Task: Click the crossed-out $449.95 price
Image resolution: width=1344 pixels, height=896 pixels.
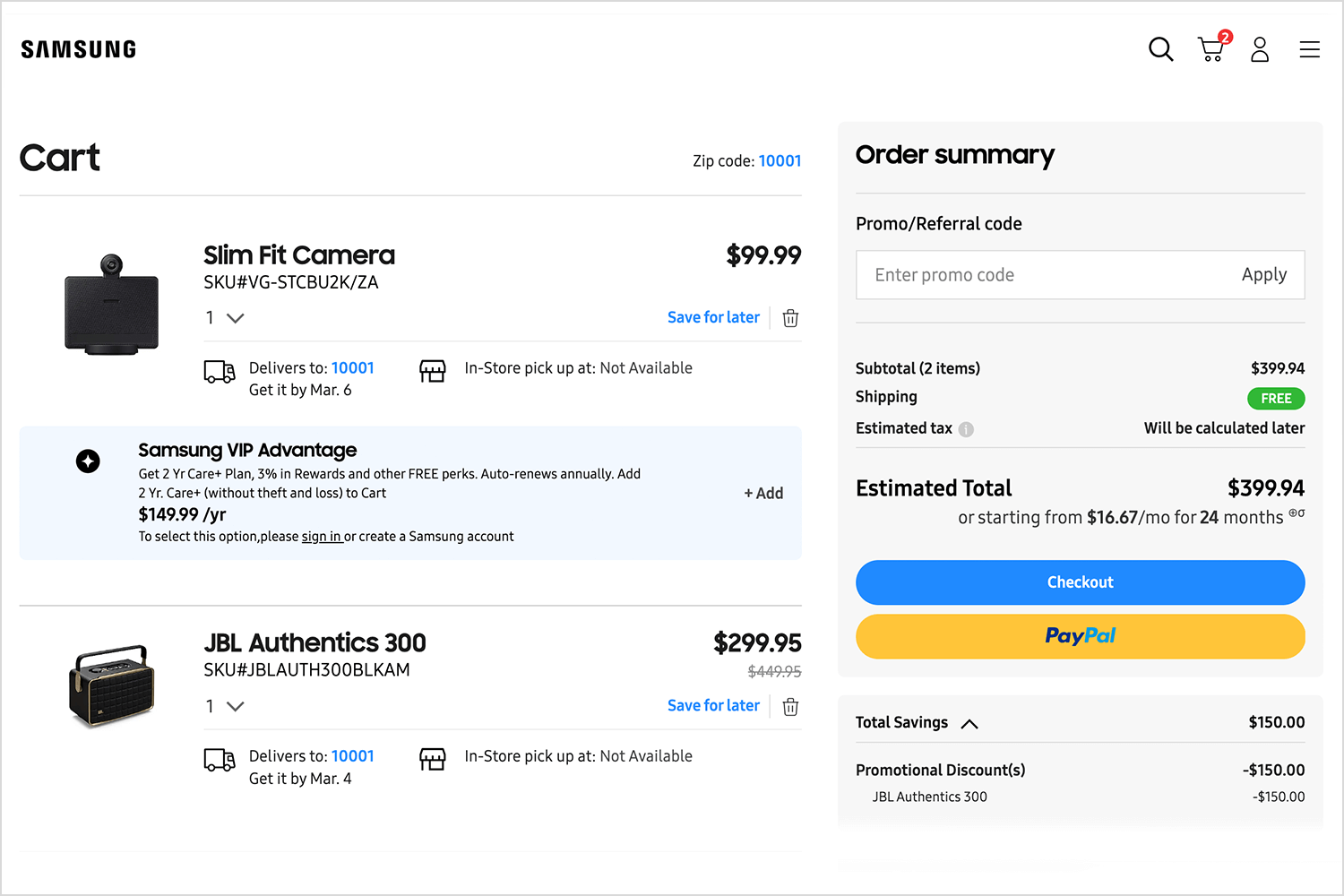Action: (774, 672)
